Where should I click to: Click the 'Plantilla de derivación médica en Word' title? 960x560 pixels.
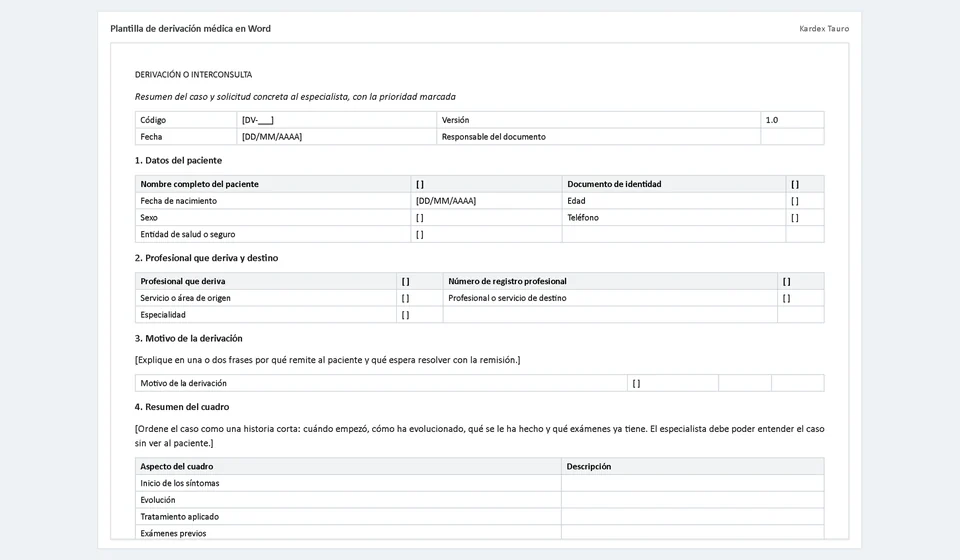190,29
